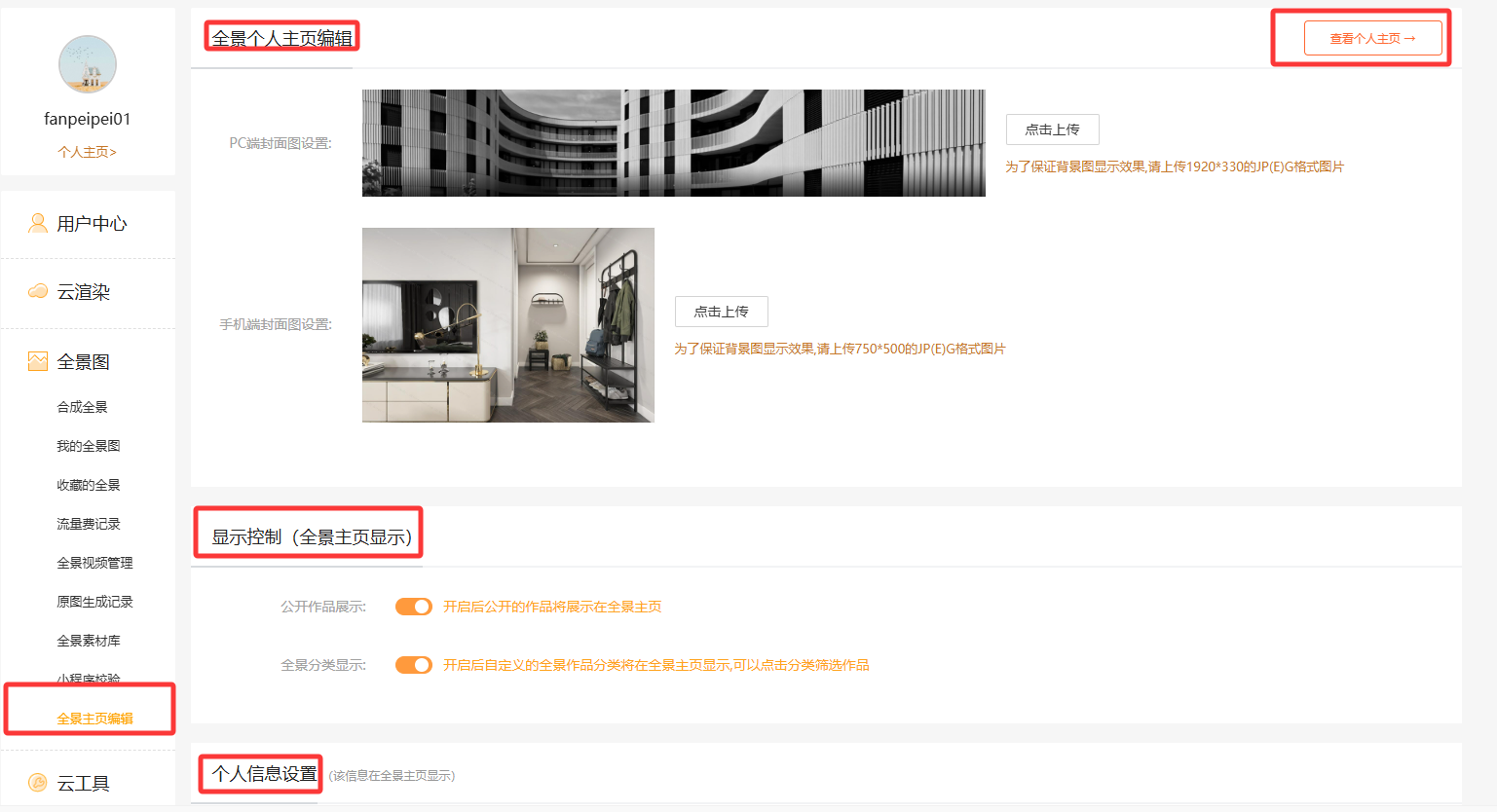
Task: Open the 个人主页> link under username
Action: click(x=87, y=152)
